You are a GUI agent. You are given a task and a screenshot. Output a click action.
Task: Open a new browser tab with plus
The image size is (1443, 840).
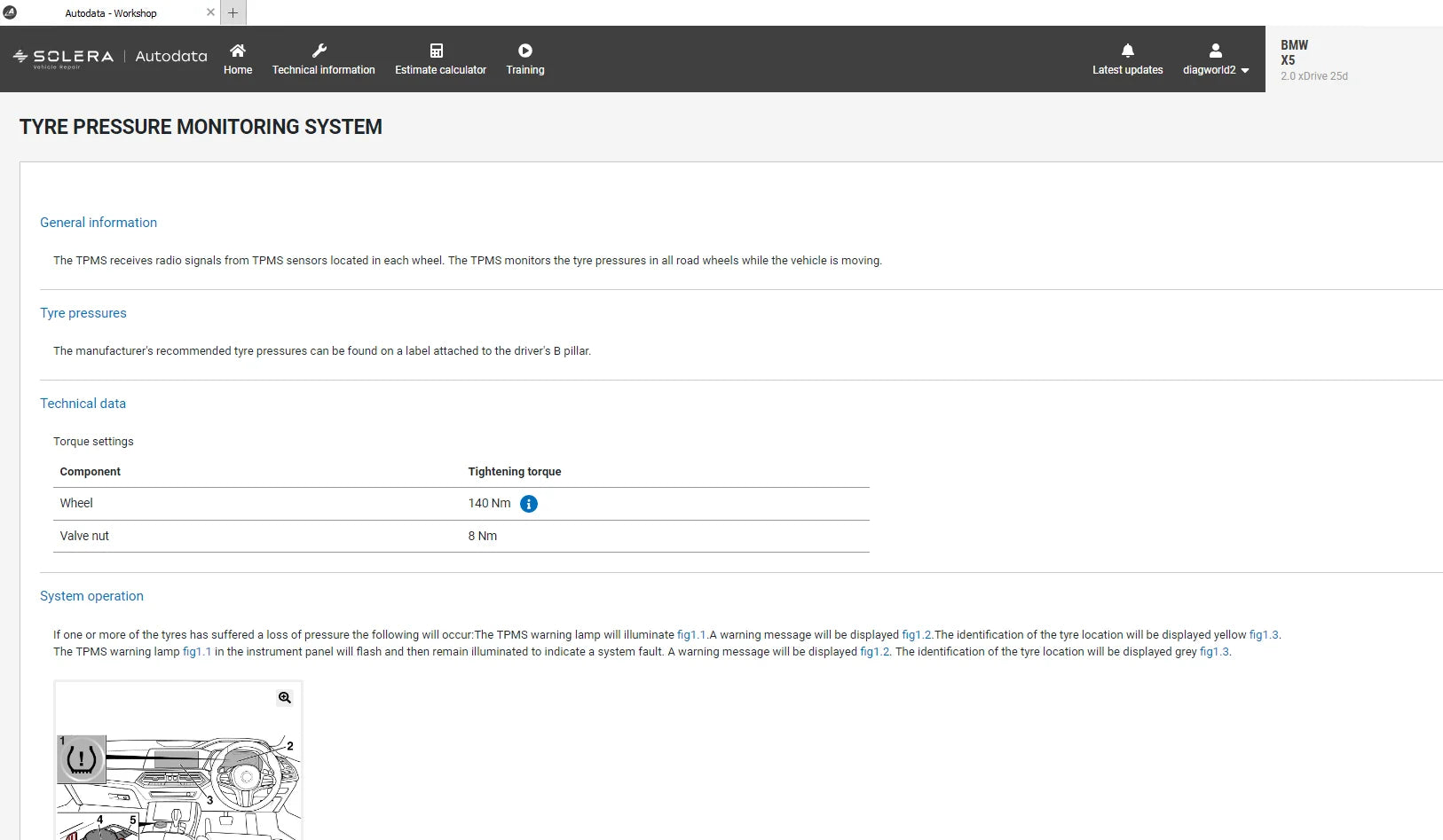[x=233, y=12]
